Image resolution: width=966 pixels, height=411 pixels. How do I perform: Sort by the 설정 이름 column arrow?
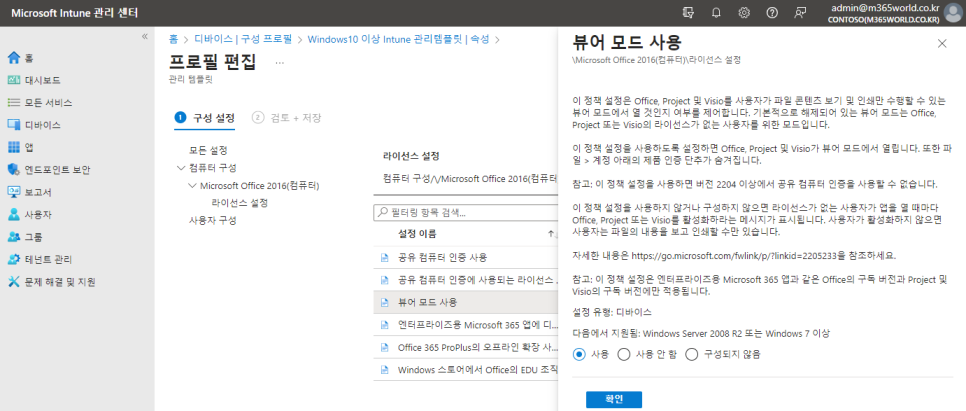pyautogui.click(x=552, y=234)
